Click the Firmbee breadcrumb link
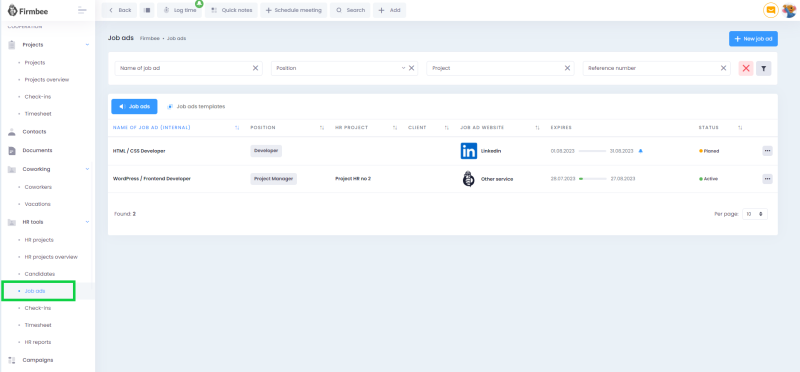This screenshot has width=800, height=372. tap(149, 39)
